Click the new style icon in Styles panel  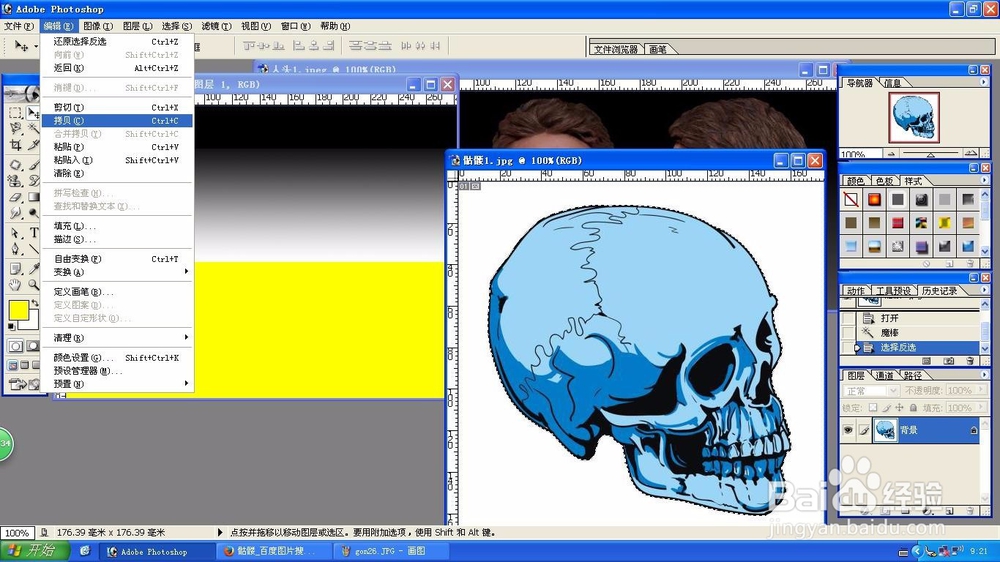(950, 263)
